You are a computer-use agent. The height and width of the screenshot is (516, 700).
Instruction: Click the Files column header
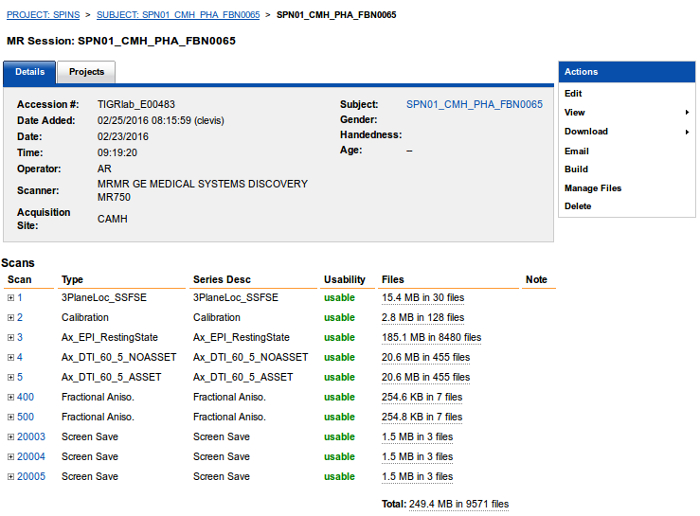pyautogui.click(x=393, y=280)
